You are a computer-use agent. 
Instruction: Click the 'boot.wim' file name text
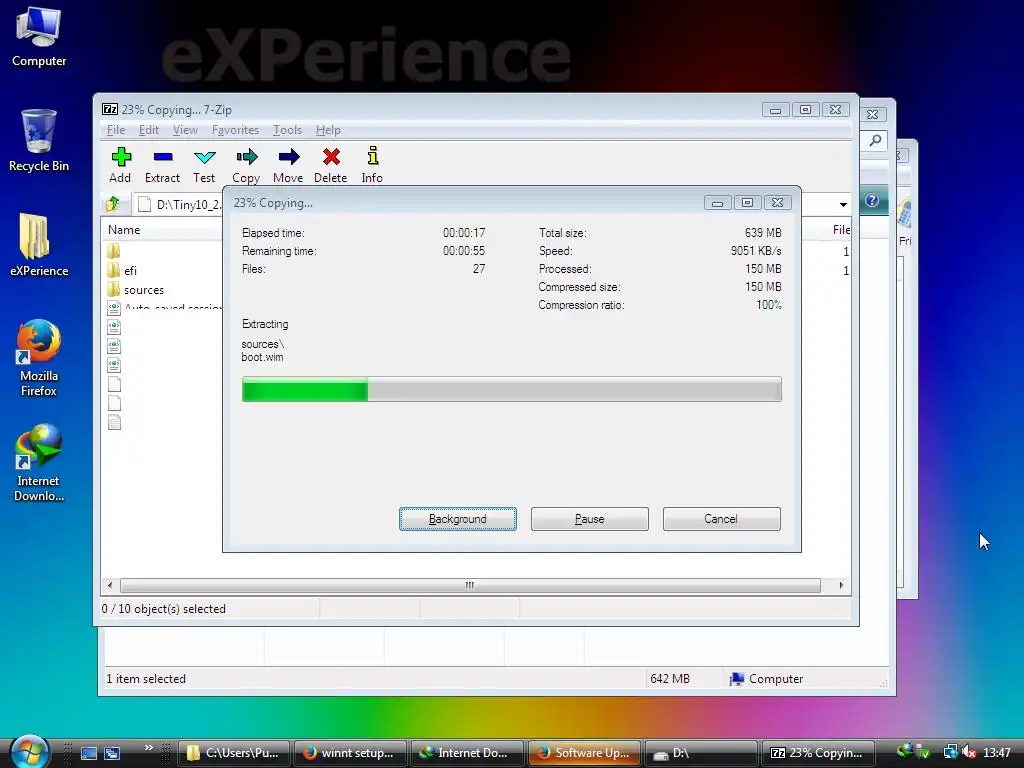[x=263, y=357]
